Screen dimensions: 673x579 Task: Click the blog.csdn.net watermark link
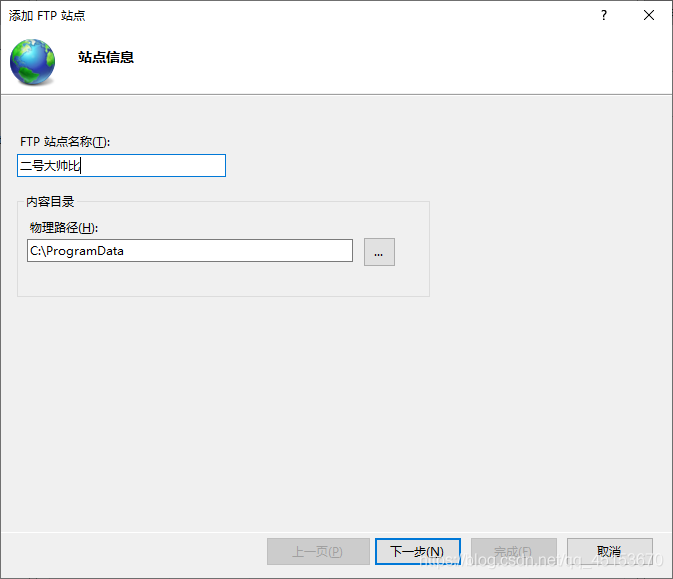[x=542, y=560]
